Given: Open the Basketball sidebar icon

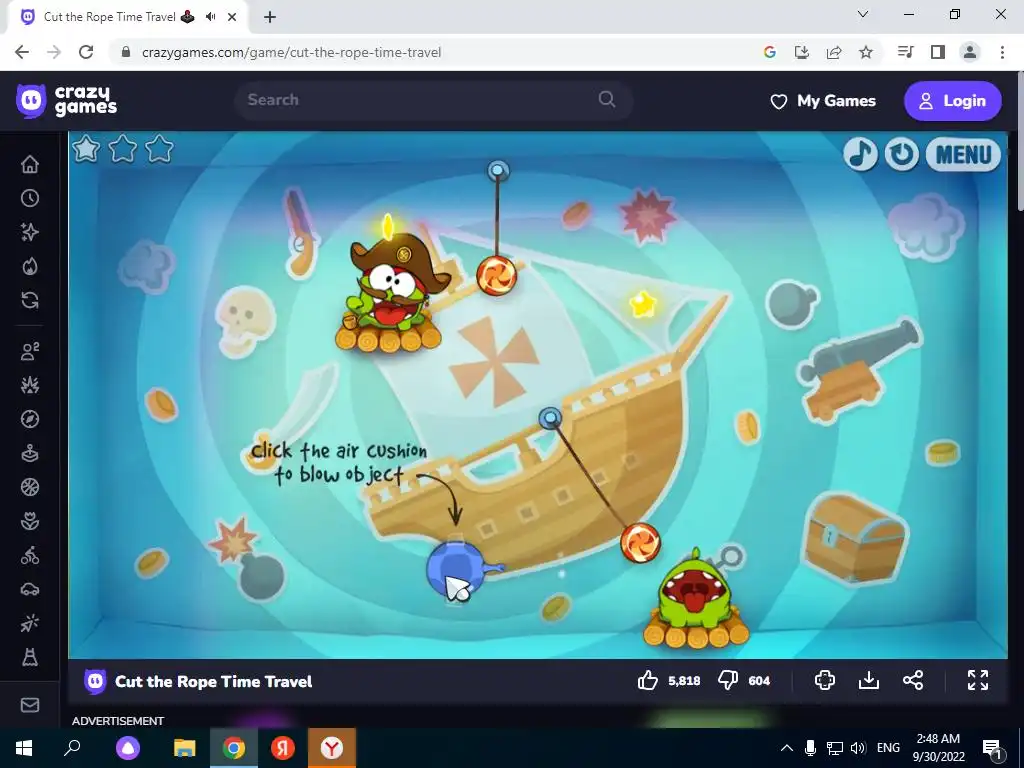Looking at the screenshot, I should [30, 487].
